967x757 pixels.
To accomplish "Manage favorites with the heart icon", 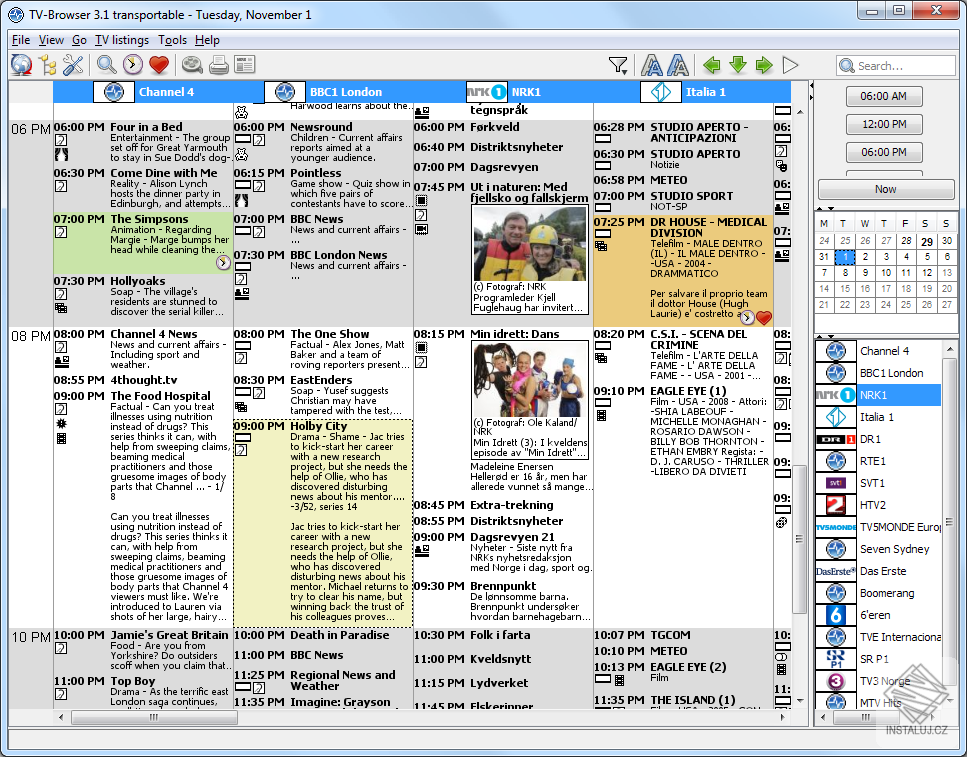I will (160, 64).
